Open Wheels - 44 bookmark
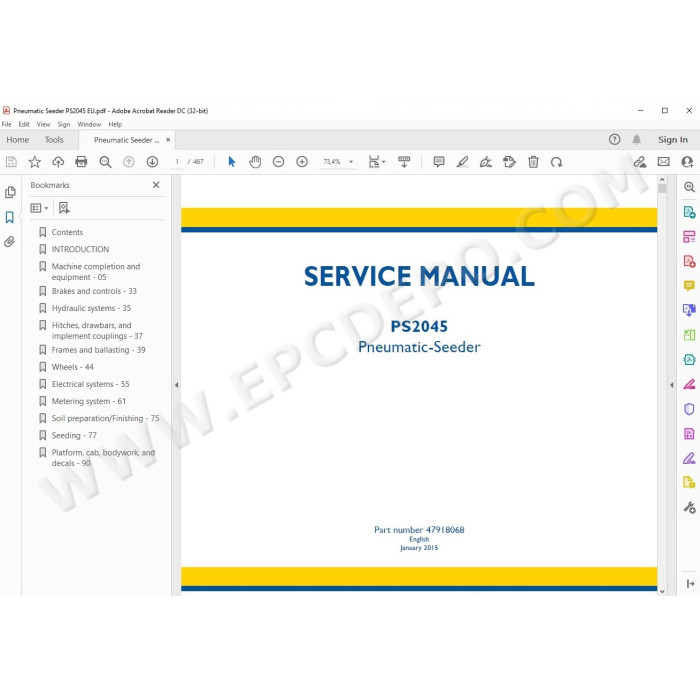Image resolution: width=700 pixels, height=700 pixels. coord(72,367)
